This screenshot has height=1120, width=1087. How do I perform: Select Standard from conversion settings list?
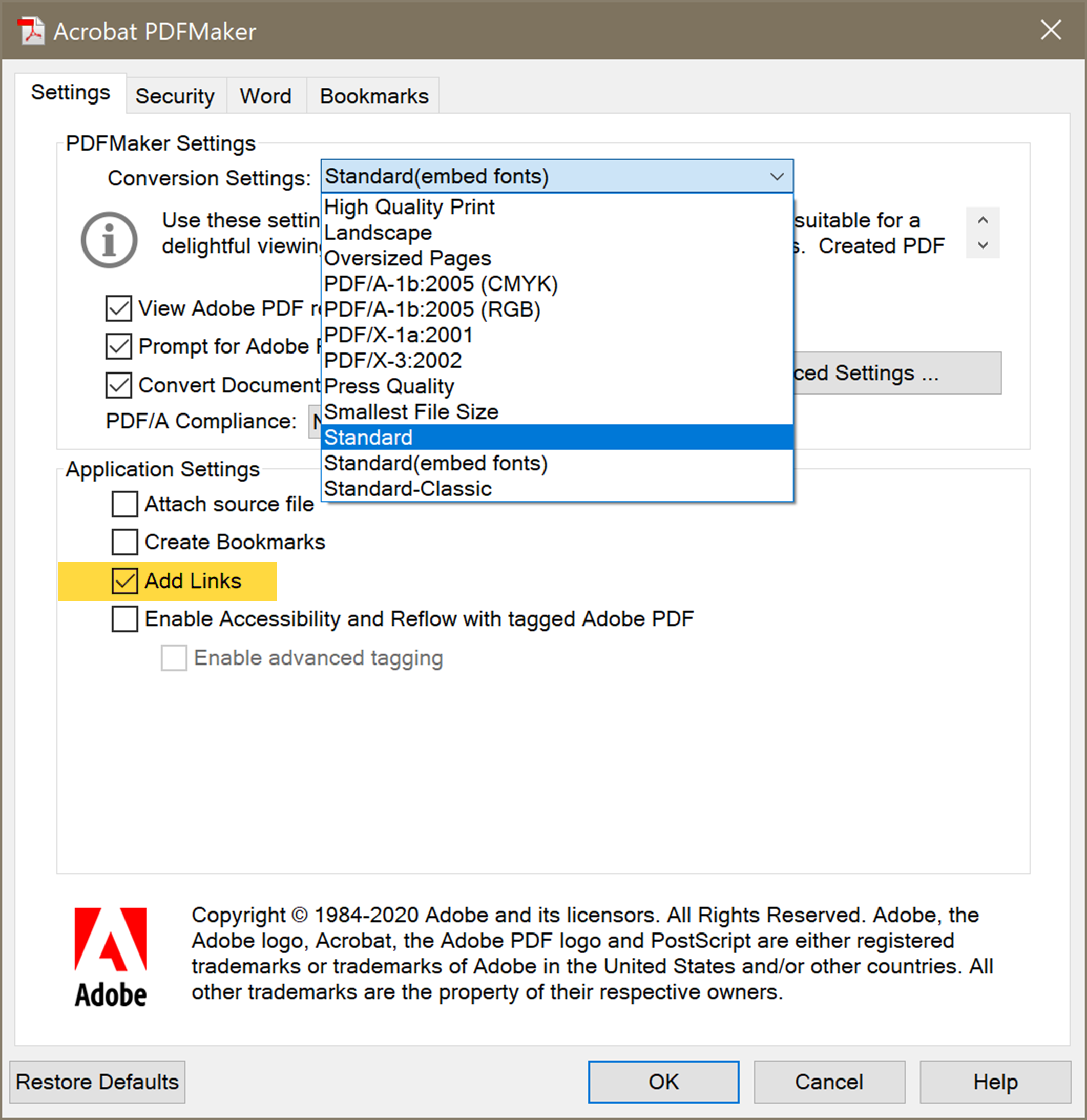553,437
